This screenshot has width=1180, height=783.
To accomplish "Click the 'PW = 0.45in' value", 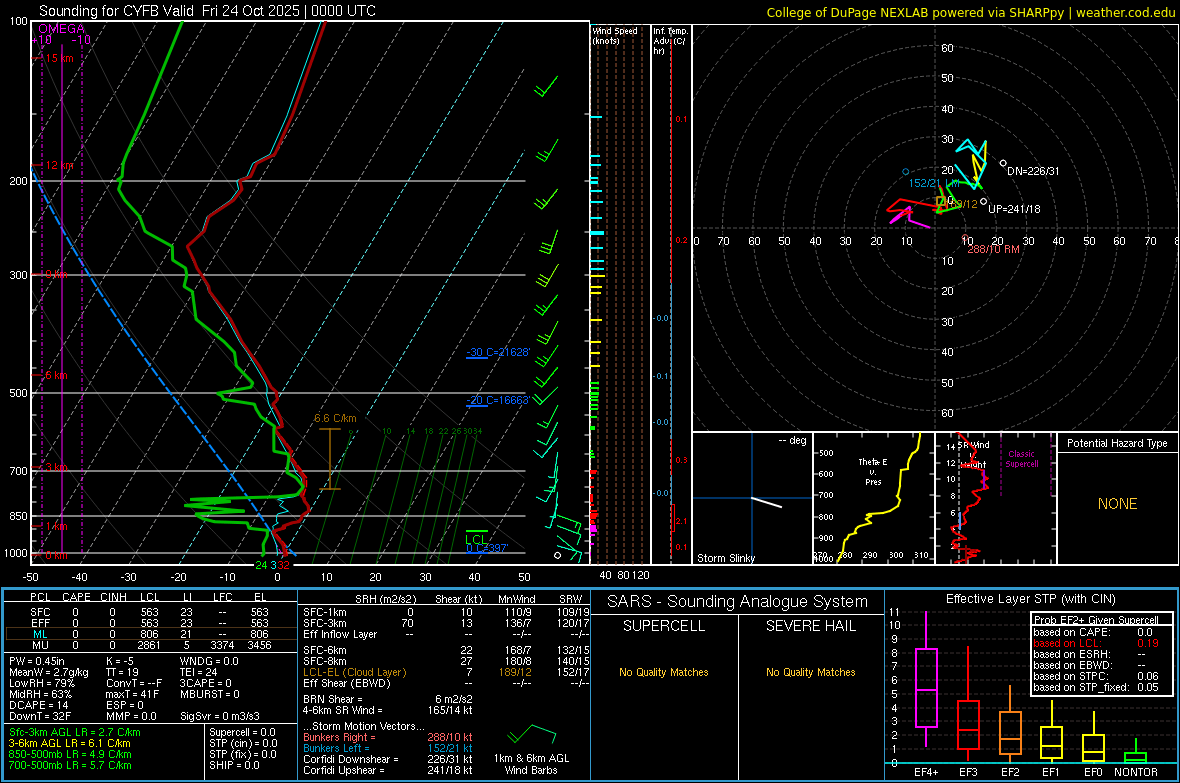I will click(x=36, y=661).
